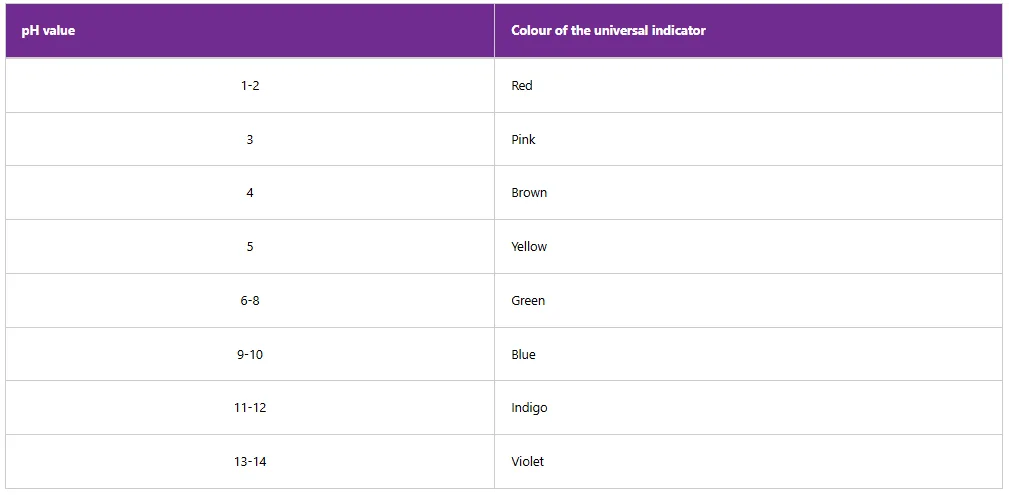Click the 'pH value' column header

click(x=48, y=31)
